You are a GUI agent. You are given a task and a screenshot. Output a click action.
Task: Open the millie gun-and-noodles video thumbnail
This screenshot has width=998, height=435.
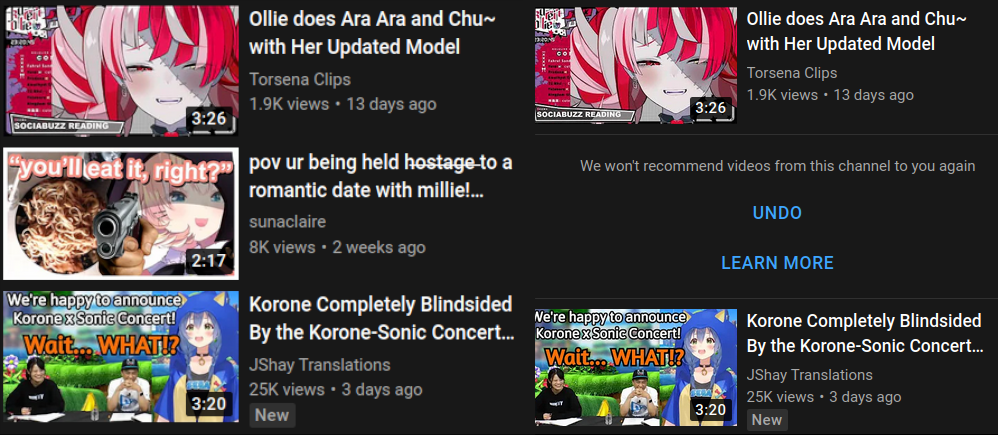tap(121, 214)
